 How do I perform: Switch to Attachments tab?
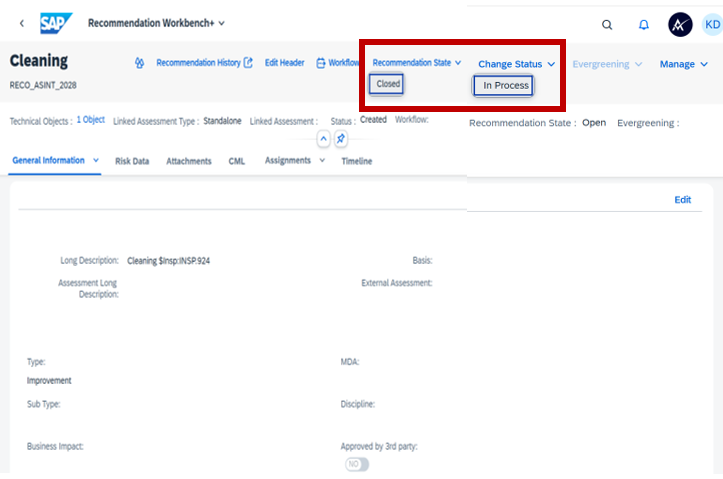coord(189,161)
